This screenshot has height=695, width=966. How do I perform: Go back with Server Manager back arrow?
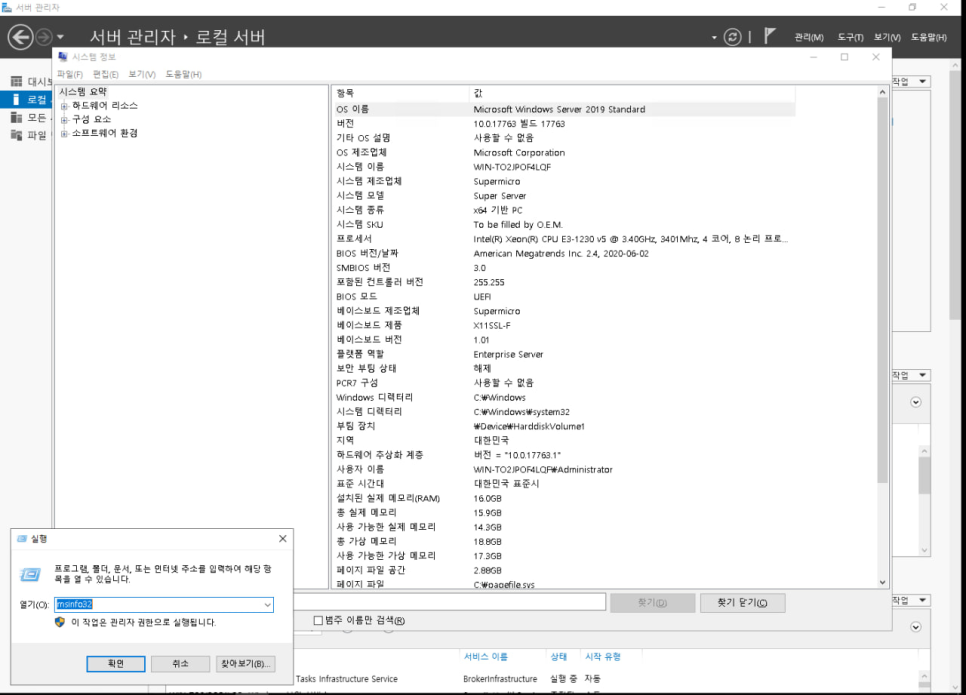coord(20,37)
